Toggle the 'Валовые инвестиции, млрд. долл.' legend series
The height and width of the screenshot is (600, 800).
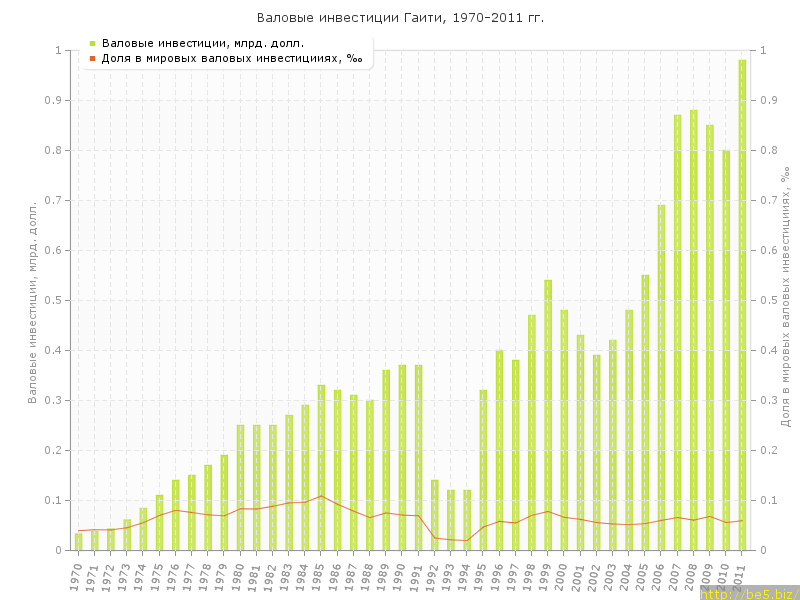[202, 43]
